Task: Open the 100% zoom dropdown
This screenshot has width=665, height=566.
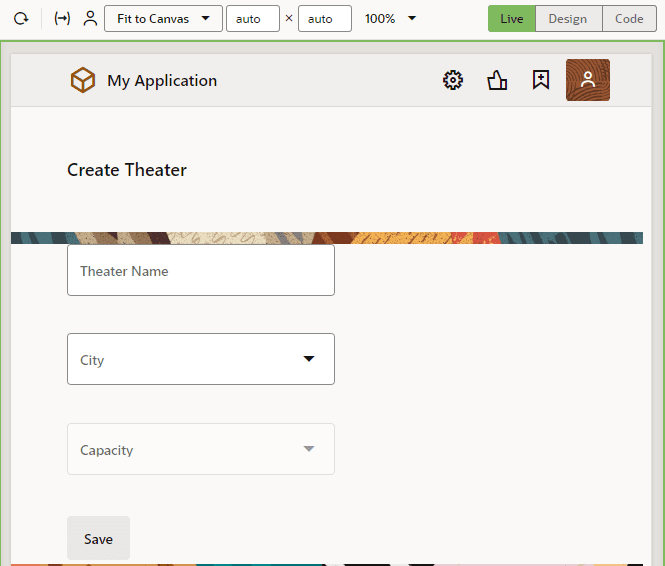Action: [x=390, y=19]
